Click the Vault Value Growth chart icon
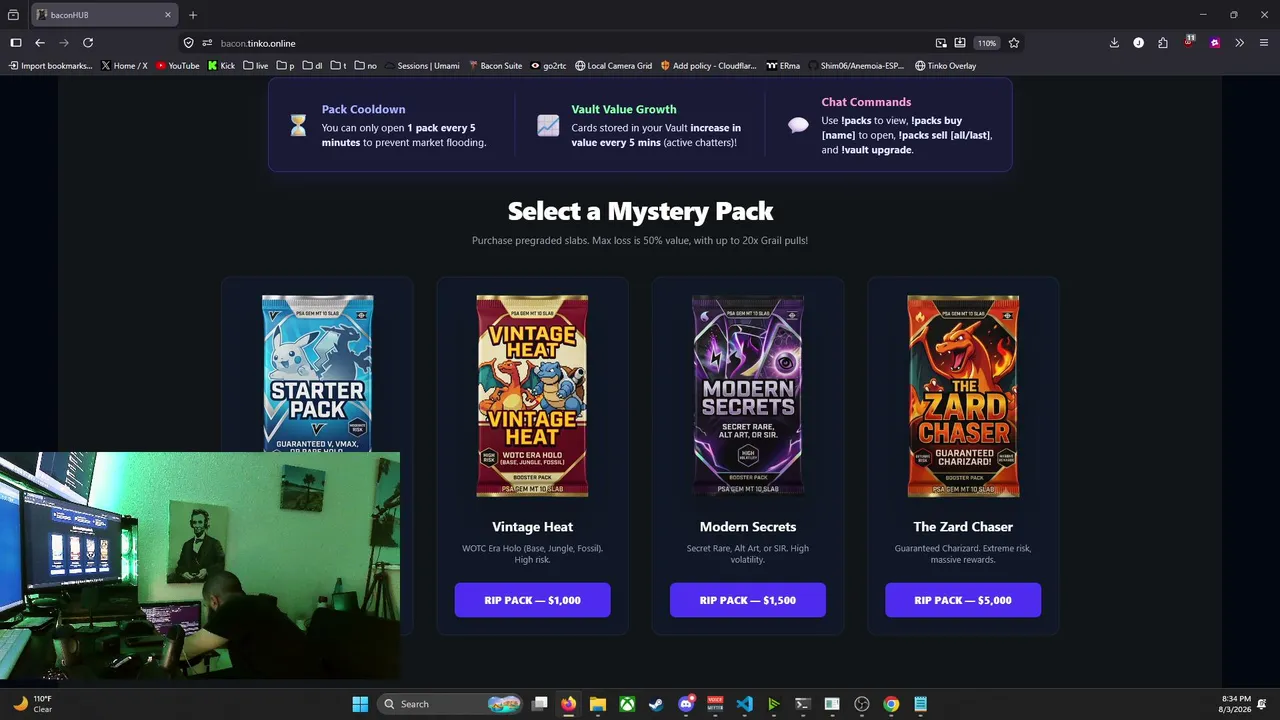 tap(548, 125)
